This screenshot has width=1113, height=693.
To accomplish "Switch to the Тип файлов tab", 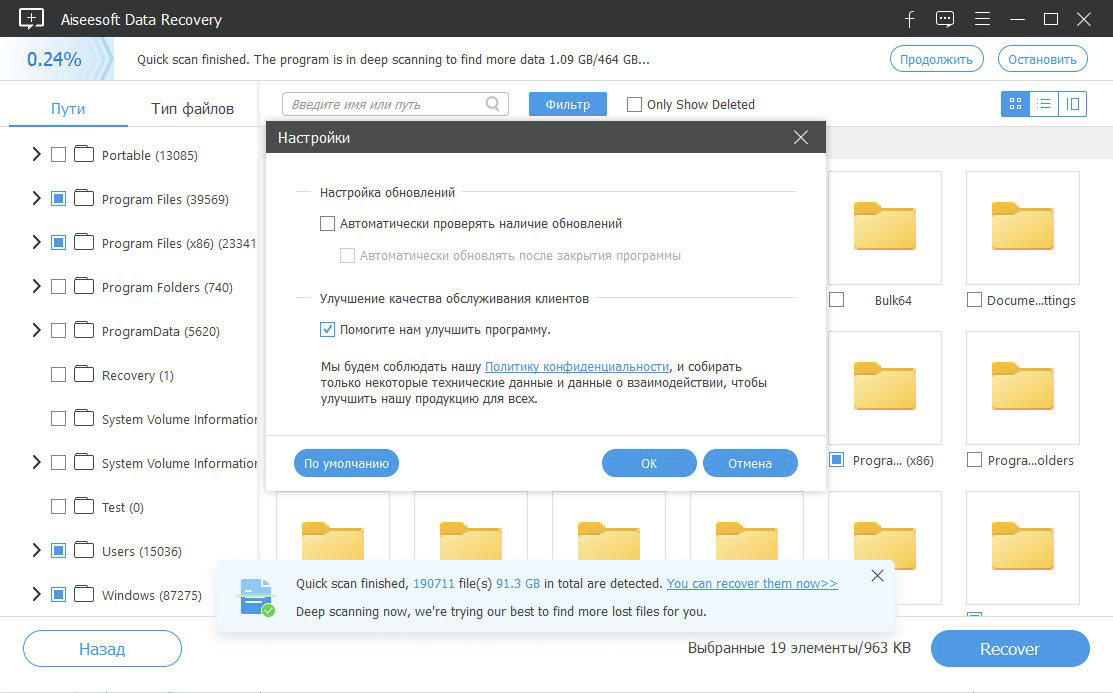I will pyautogui.click(x=192, y=108).
